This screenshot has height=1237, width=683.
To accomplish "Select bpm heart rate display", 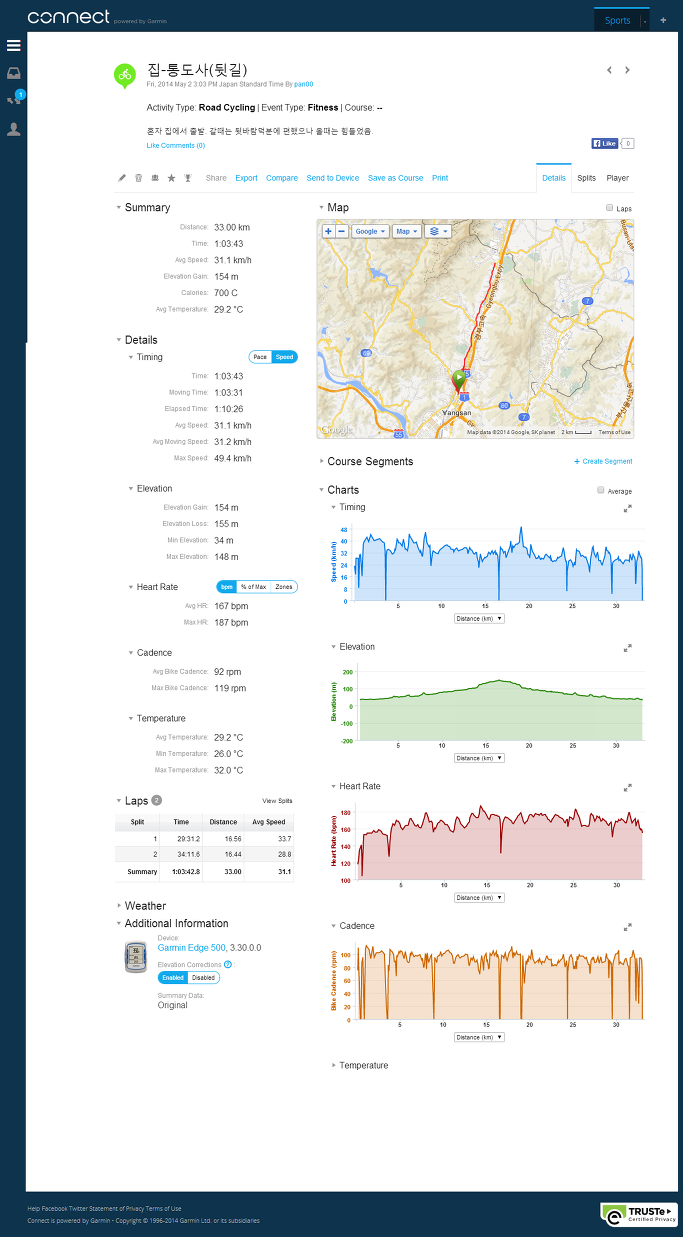I will [x=227, y=587].
